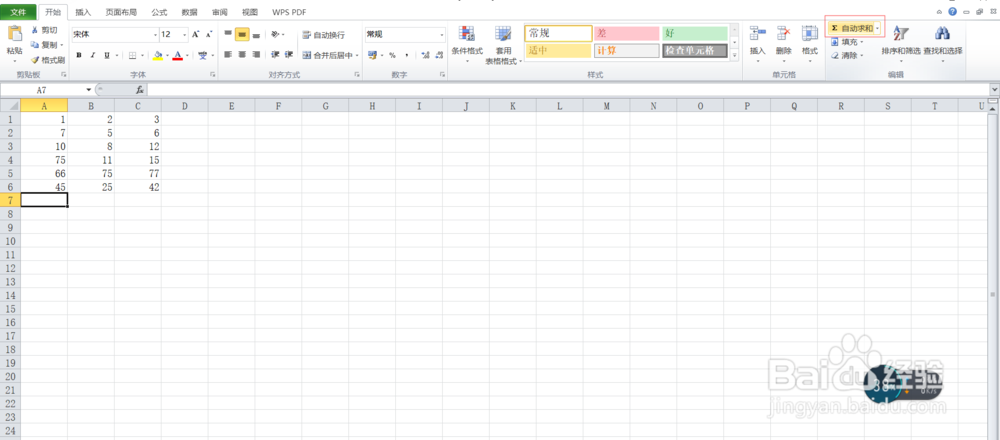Open Sort and Filter (排序和筛选)
Viewport: 1000px width, 440px height.
point(901,44)
